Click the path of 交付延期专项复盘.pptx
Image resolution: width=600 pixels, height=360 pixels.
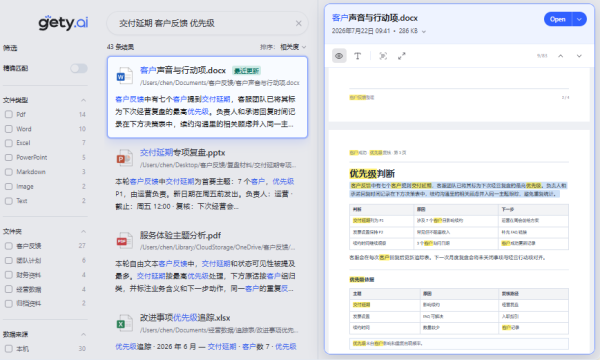pyautogui.click(x=218, y=165)
